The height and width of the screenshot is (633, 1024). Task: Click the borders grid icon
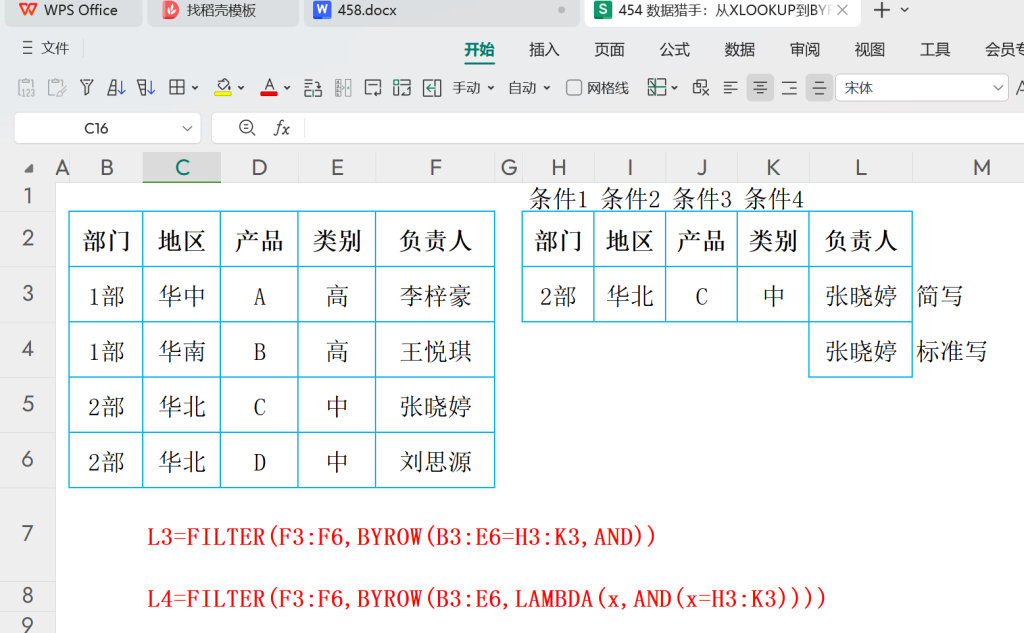click(x=176, y=88)
